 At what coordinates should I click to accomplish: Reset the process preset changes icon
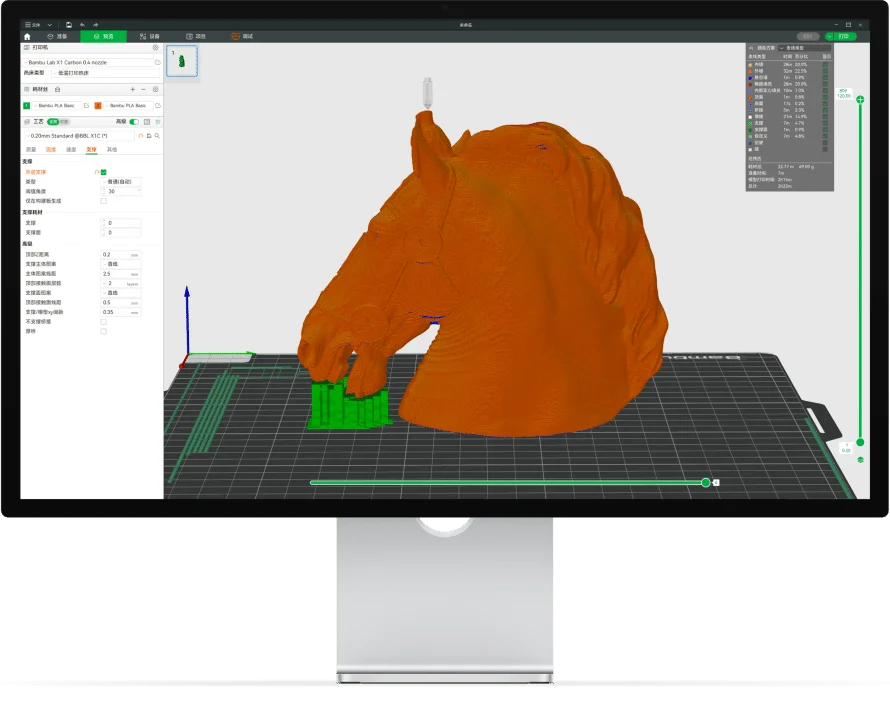coord(141,136)
